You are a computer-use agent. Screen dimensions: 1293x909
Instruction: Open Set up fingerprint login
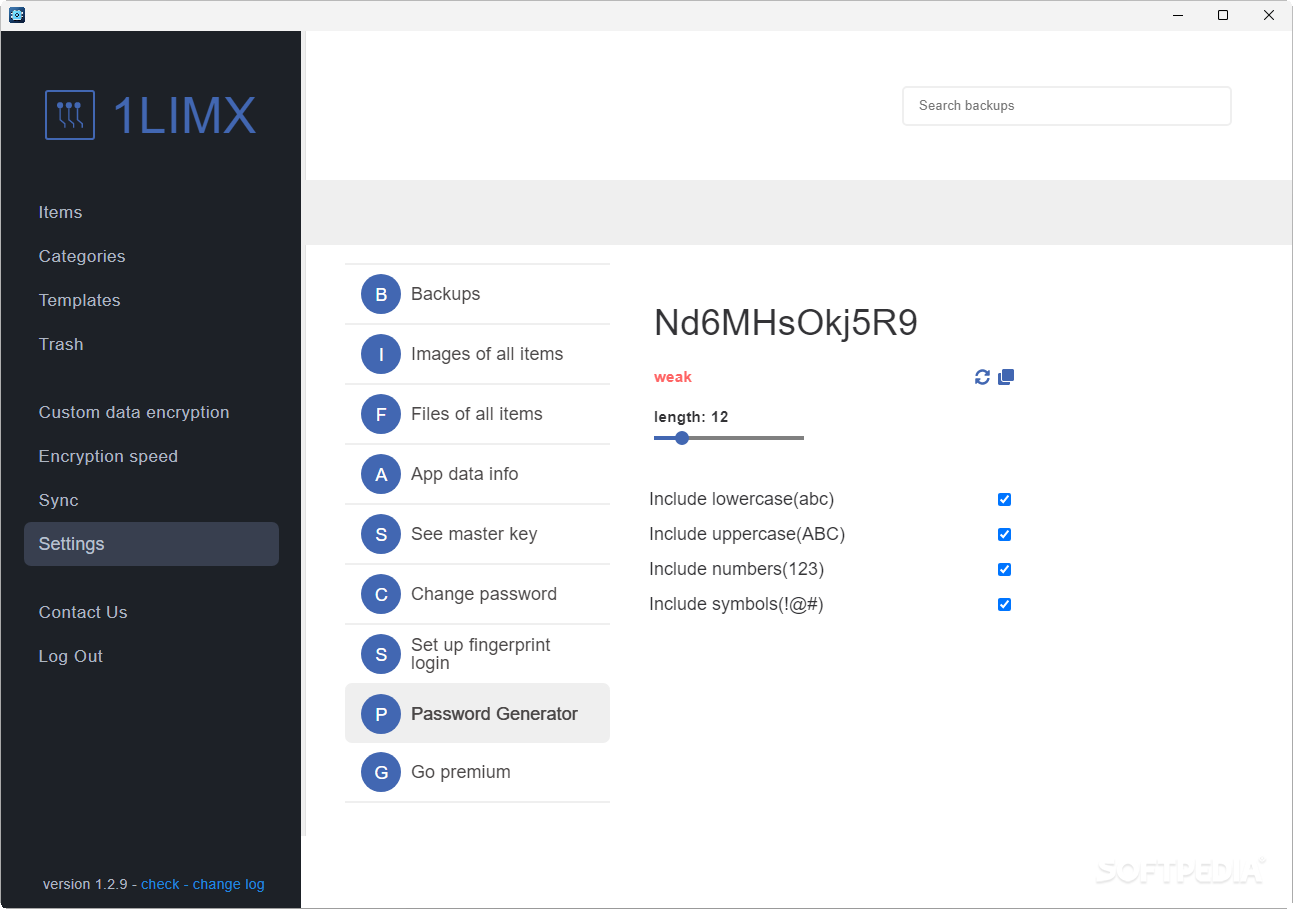[477, 654]
